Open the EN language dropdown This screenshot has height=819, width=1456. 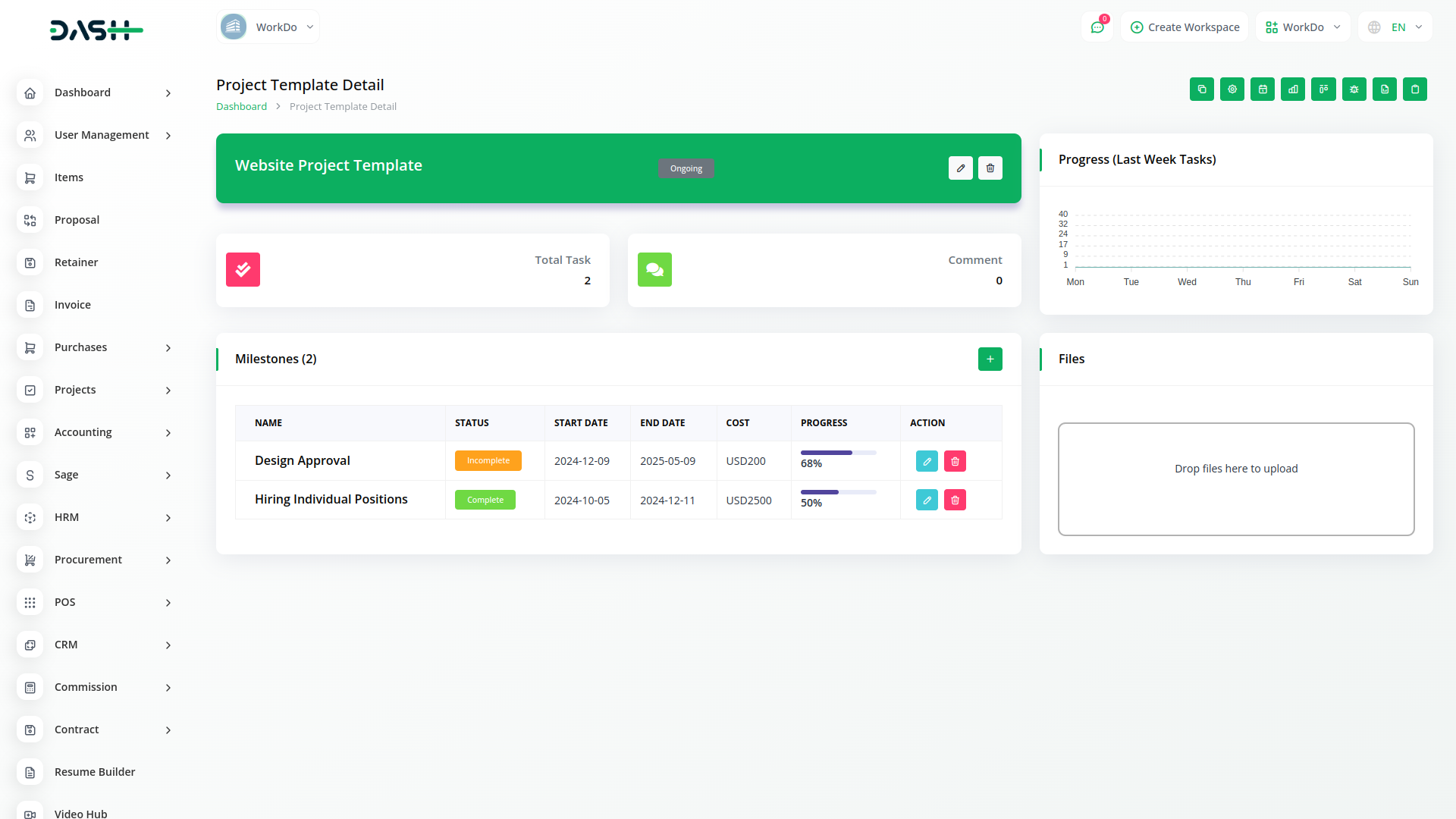coord(1395,27)
